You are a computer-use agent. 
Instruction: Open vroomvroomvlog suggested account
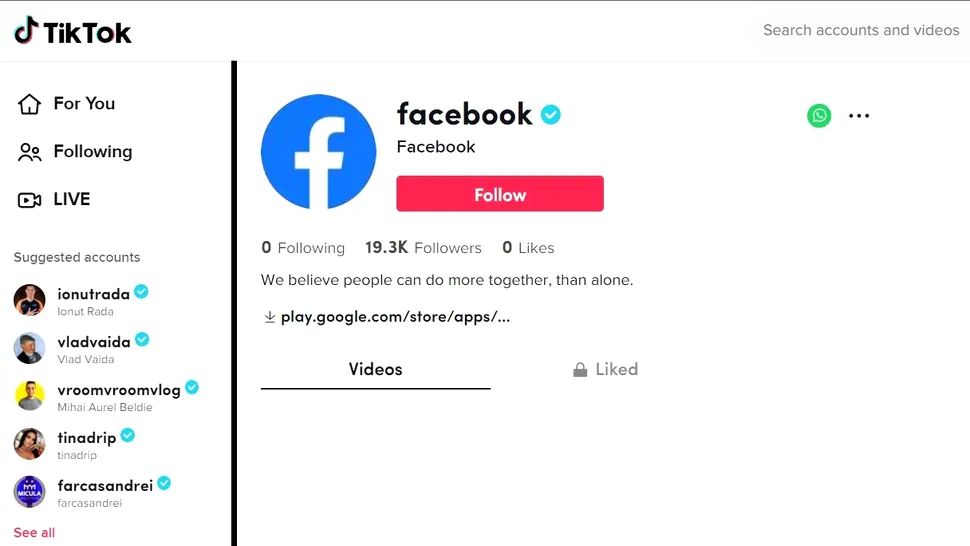(x=118, y=390)
